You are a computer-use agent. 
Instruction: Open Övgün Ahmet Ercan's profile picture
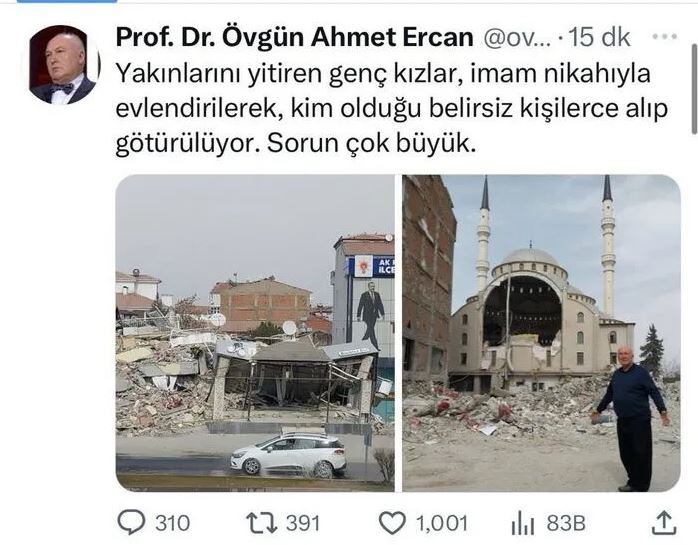64,65
